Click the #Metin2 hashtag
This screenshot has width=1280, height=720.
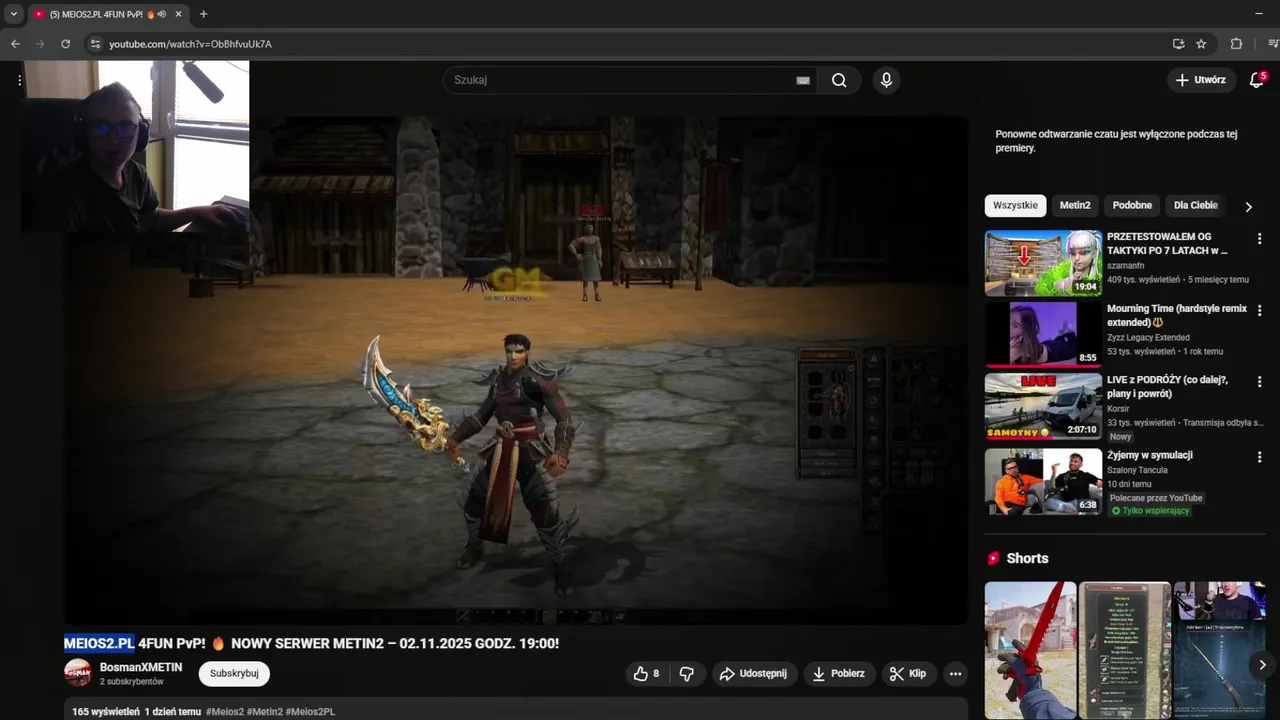coord(265,712)
